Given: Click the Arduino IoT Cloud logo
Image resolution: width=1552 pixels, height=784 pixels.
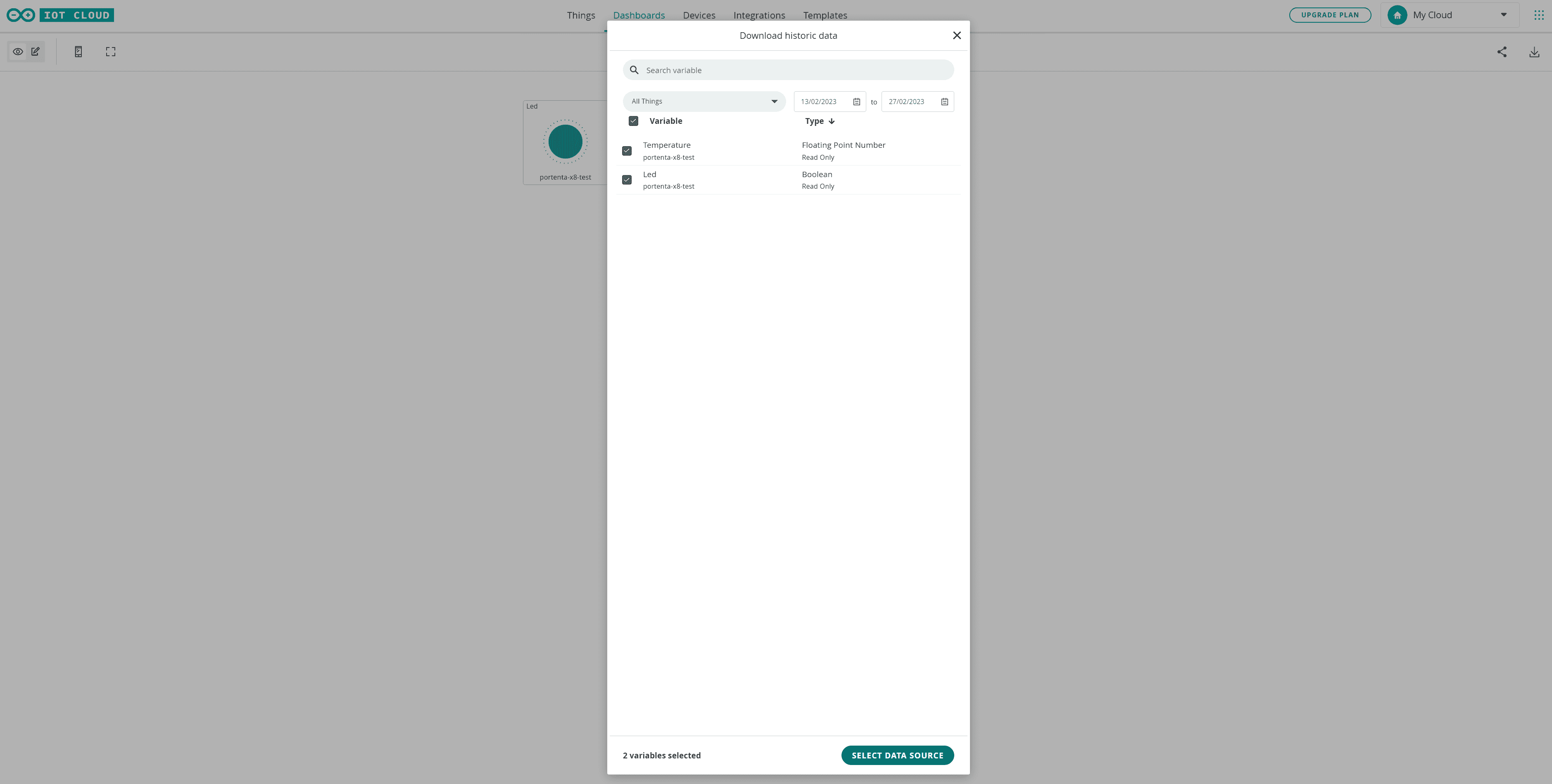Looking at the screenshot, I should tap(60, 15).
